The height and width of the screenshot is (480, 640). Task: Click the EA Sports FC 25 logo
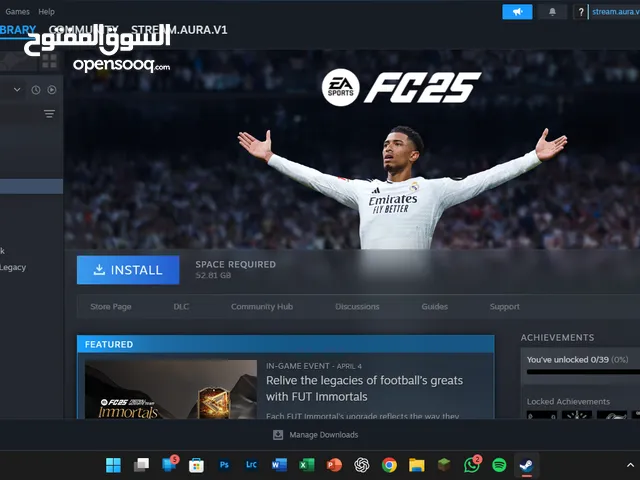pos(402,87)
